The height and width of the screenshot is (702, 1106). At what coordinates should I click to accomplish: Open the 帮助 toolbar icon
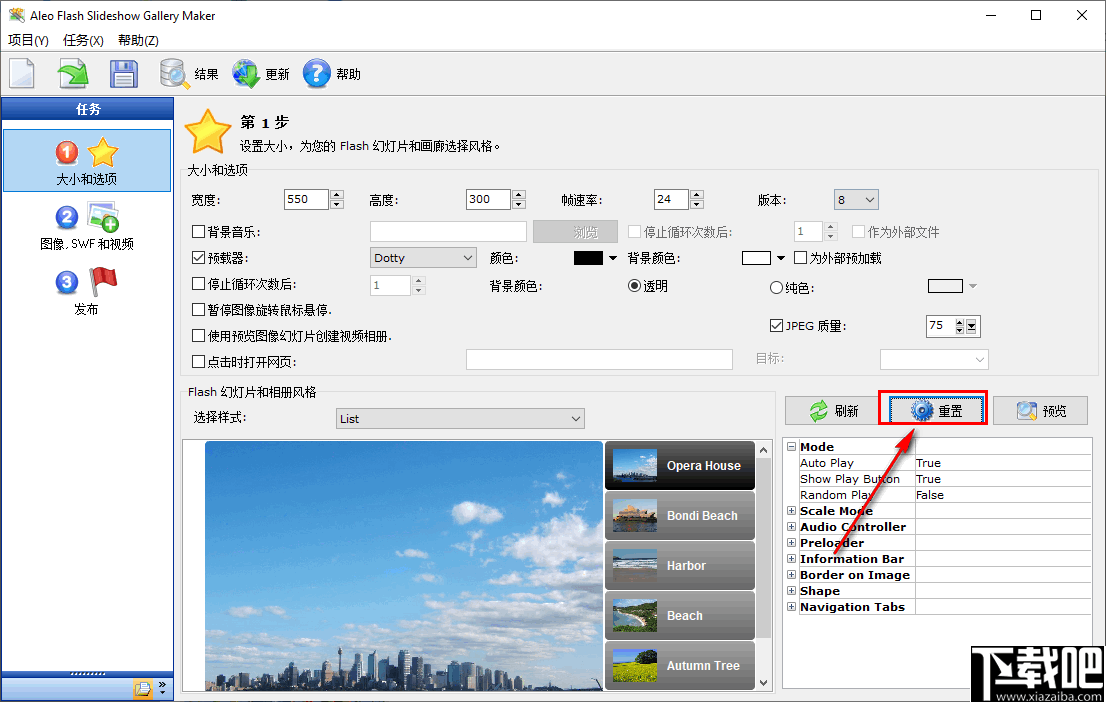331,73
